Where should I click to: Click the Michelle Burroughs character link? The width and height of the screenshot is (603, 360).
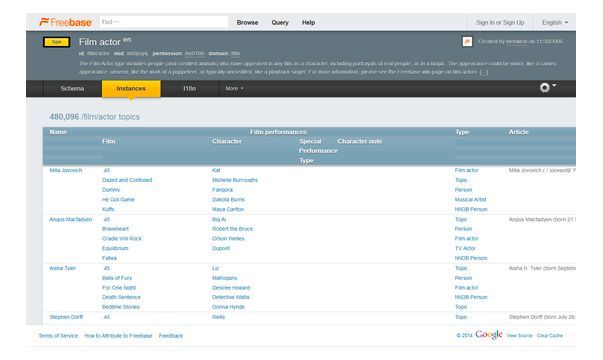click(235, 180)
